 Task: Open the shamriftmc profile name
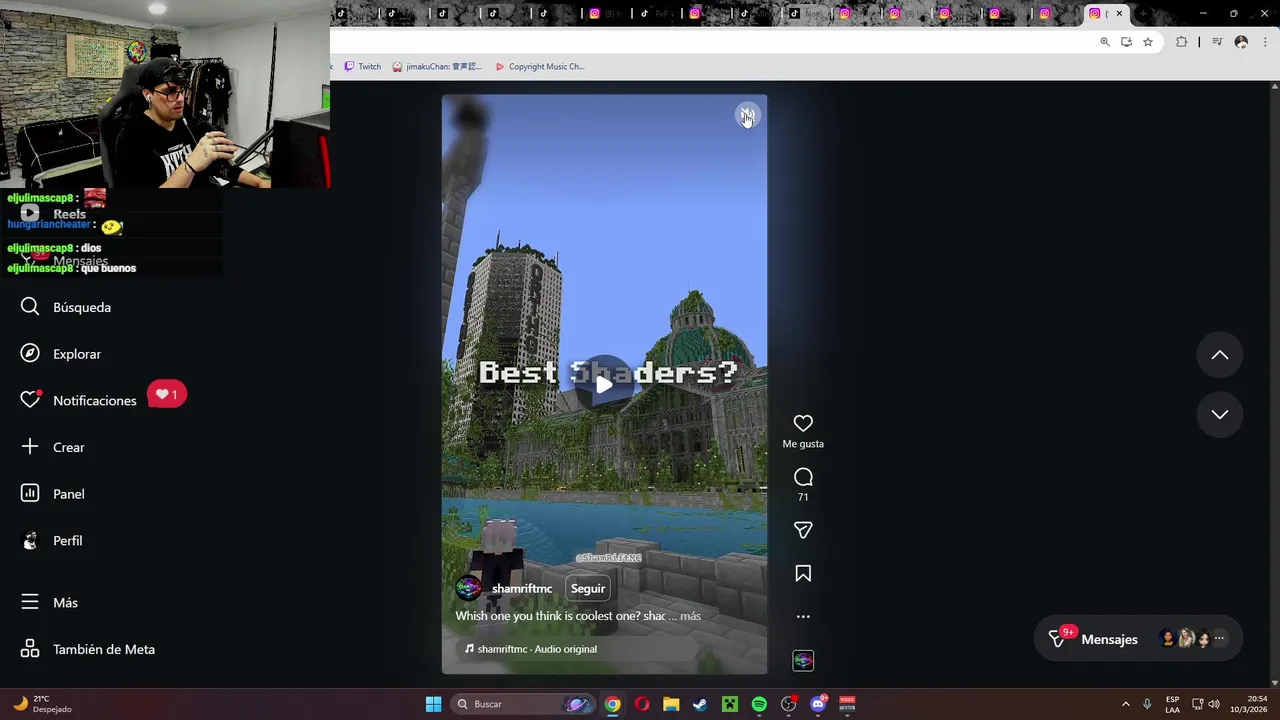pos(522,589)
